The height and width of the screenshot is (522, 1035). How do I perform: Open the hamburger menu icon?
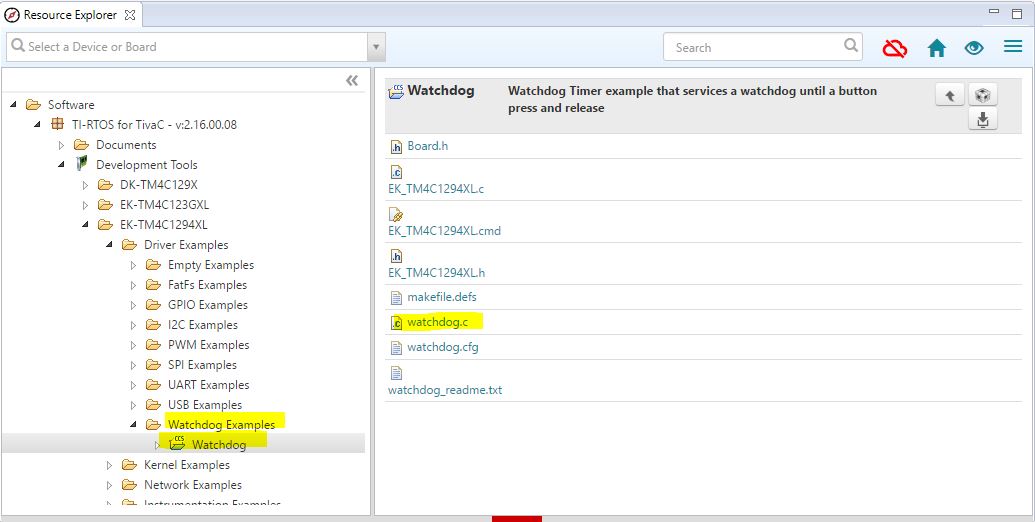tap(1013, 47)
